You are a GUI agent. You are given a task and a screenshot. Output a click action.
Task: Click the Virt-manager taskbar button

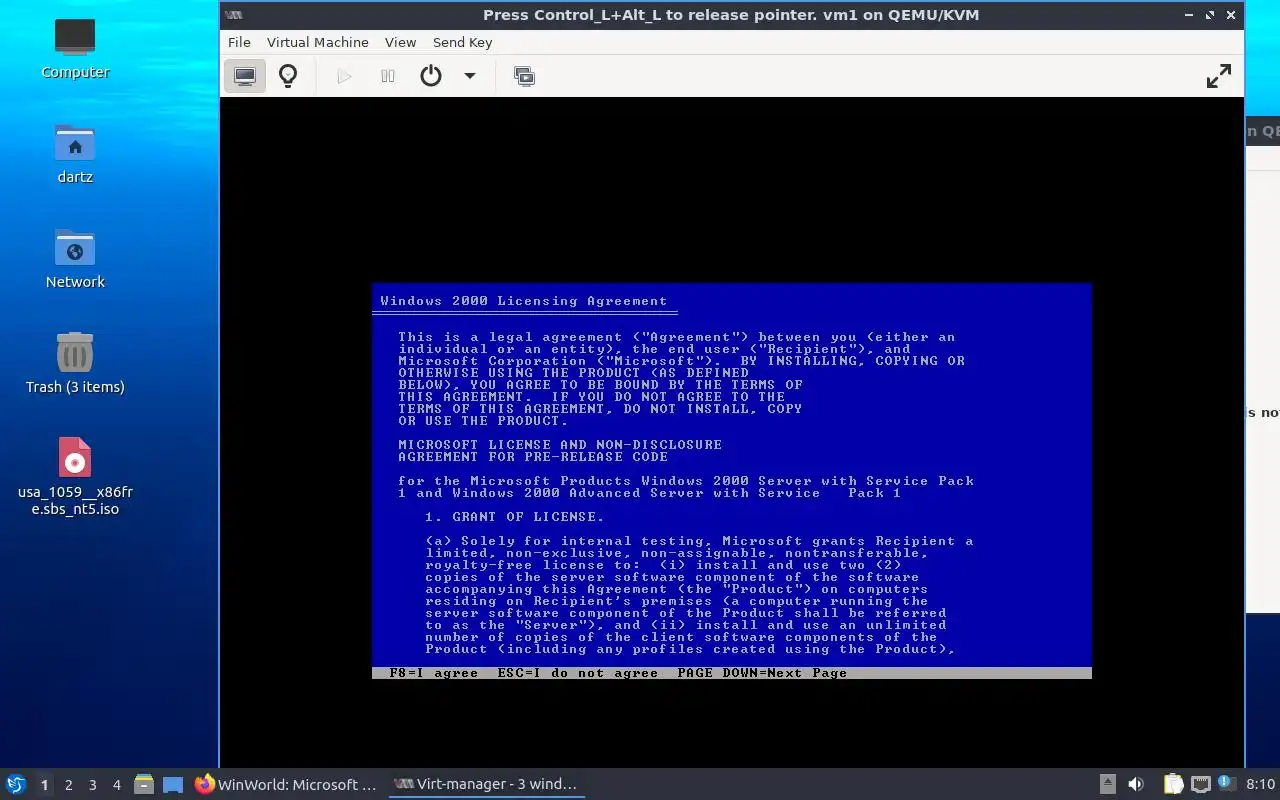point(485,784)
